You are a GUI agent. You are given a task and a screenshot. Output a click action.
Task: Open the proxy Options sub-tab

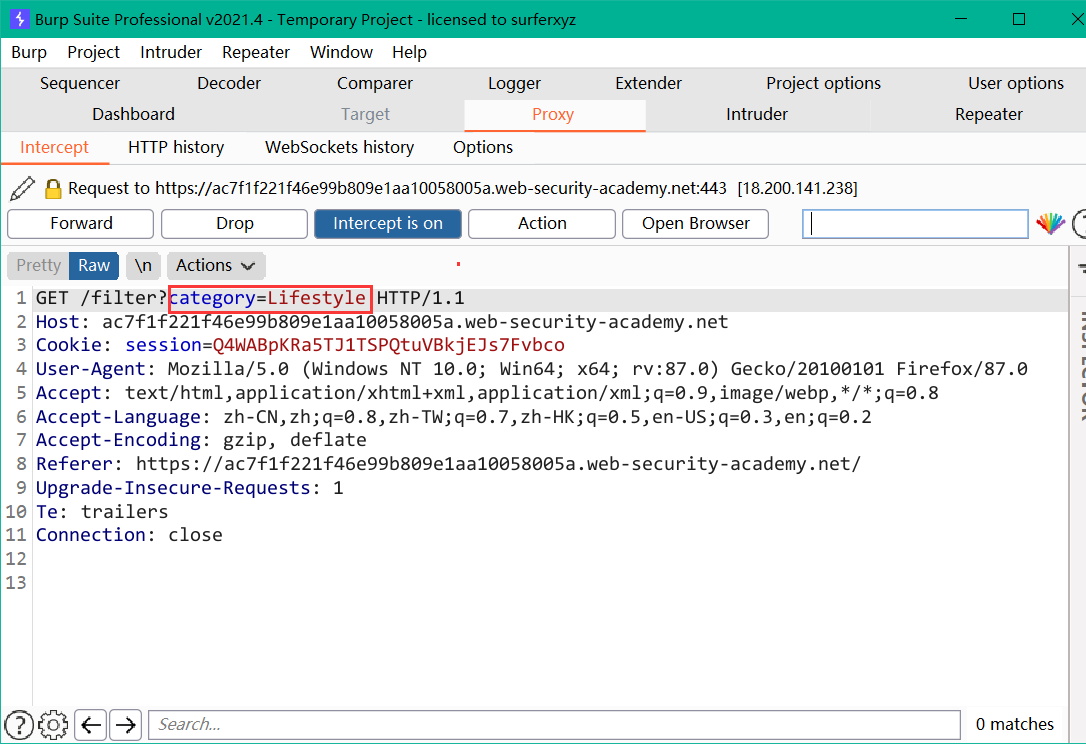(483, 148)
